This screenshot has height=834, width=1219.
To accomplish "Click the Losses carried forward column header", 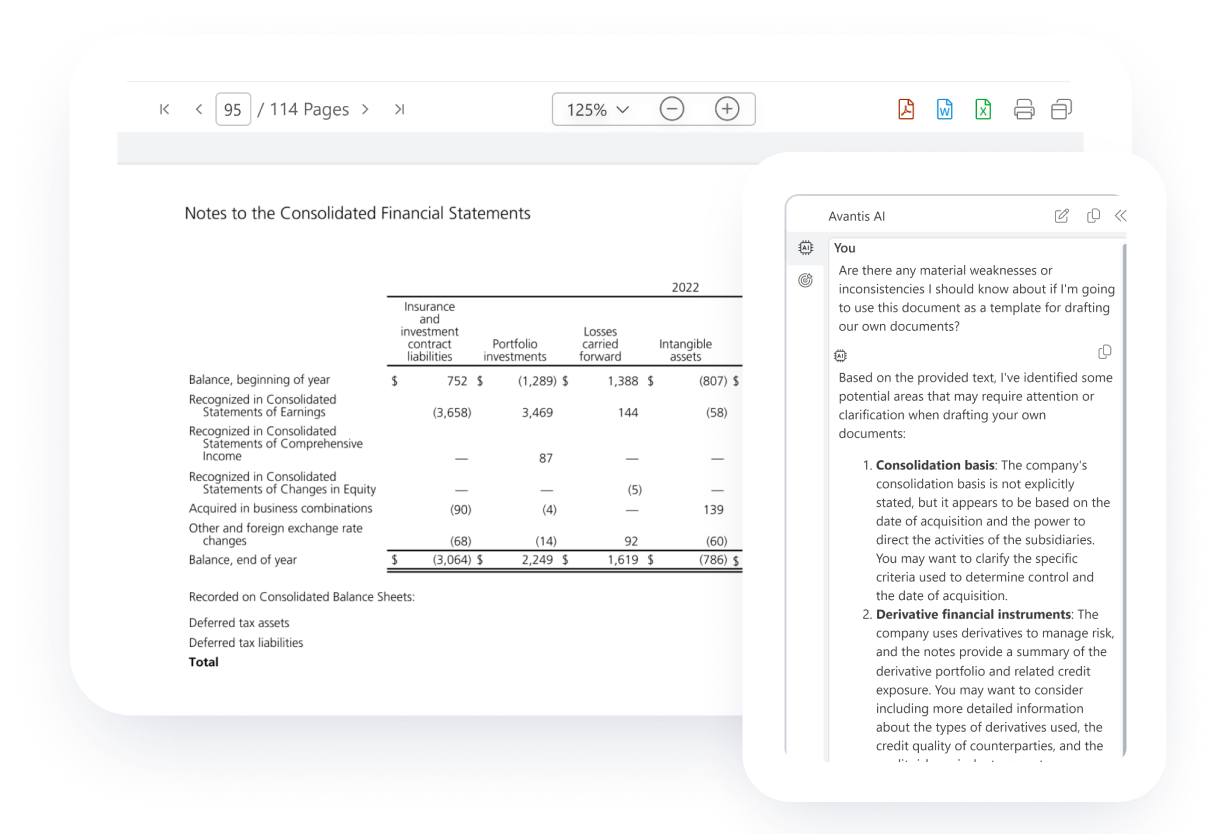I will point(600,344).
